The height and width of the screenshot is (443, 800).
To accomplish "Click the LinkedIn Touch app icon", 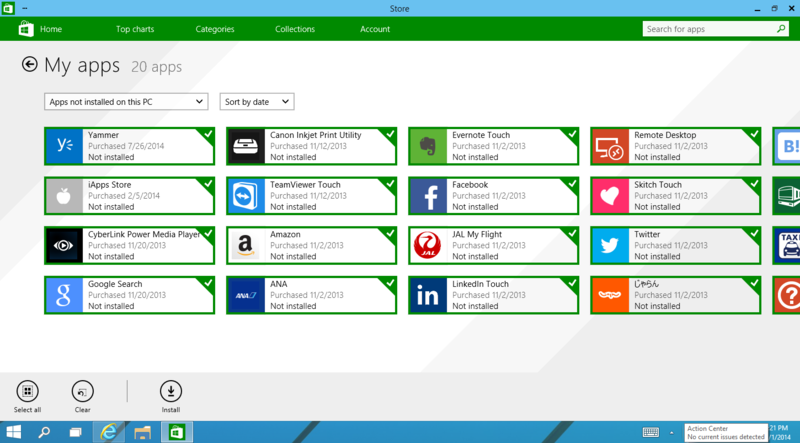I will [428, 295].
